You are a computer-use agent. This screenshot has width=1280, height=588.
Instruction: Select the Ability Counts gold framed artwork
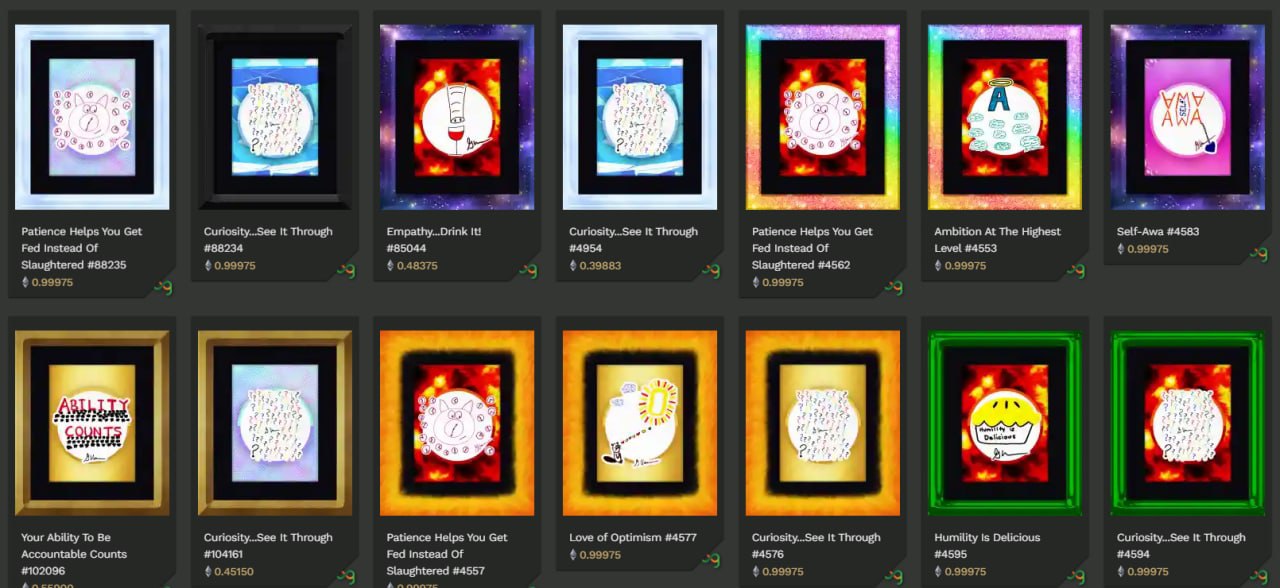[92, 423]
